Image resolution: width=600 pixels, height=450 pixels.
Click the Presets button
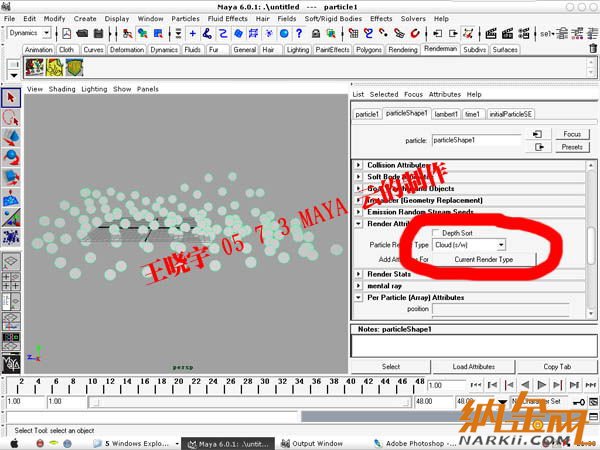tap(572, 147)
